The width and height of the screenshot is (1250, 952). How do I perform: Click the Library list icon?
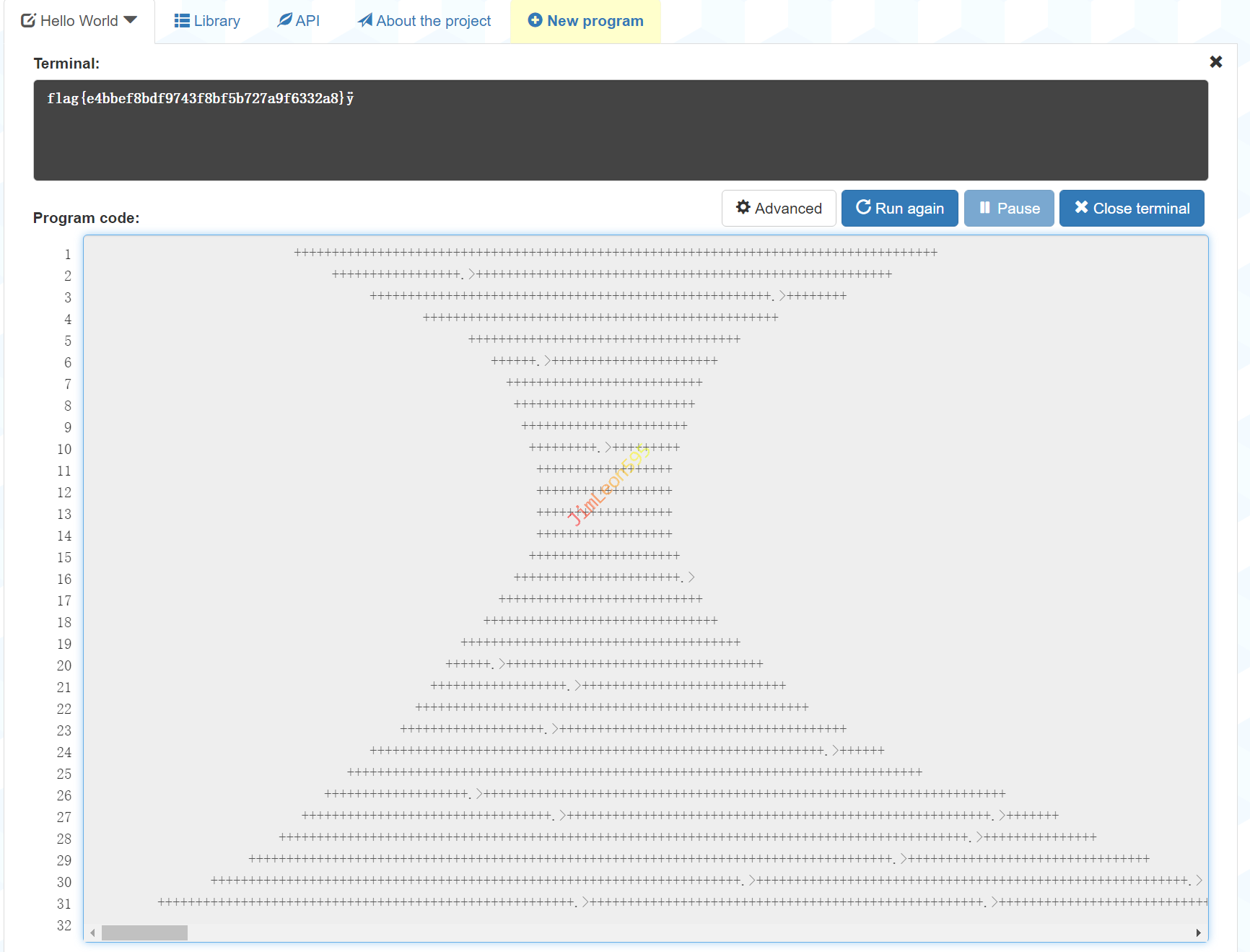[182, 21]
